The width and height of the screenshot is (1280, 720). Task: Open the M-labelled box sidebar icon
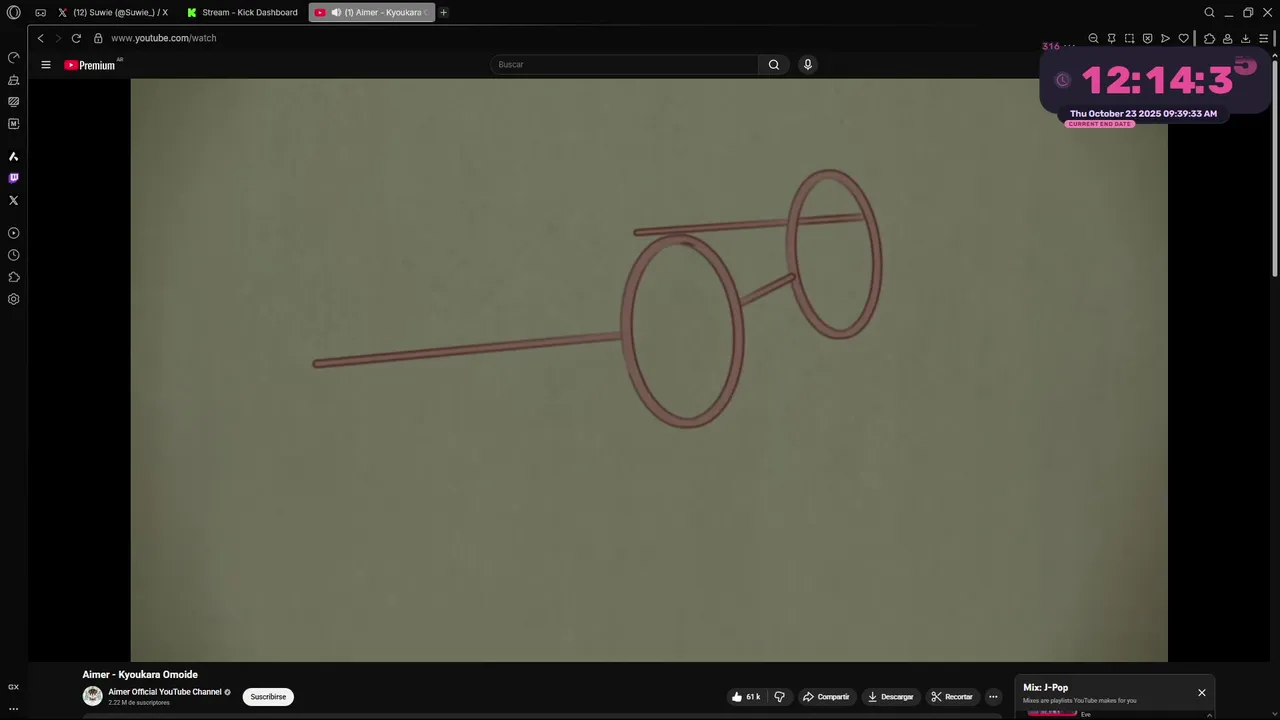click(x=13, y=124)
